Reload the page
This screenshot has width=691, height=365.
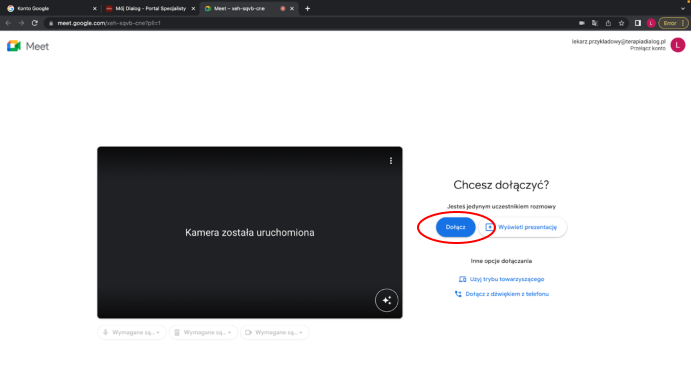(34, 23)
